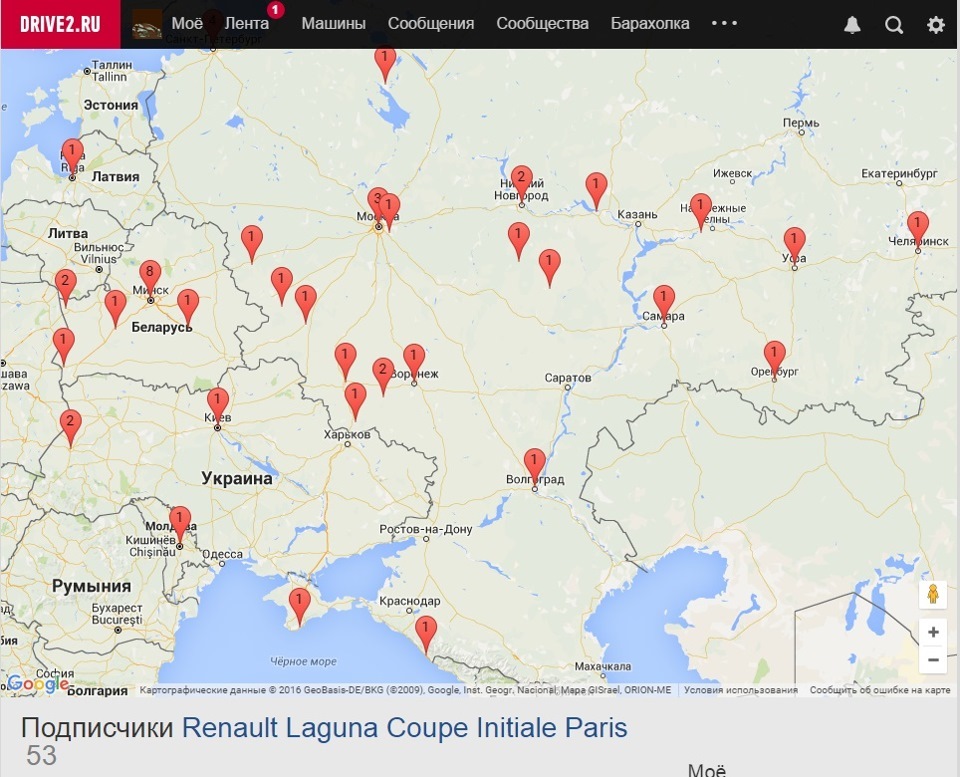This screenshot has width=960, height=777.
Task: Click the pin on Kiev
Action: (x=217, y=406)
